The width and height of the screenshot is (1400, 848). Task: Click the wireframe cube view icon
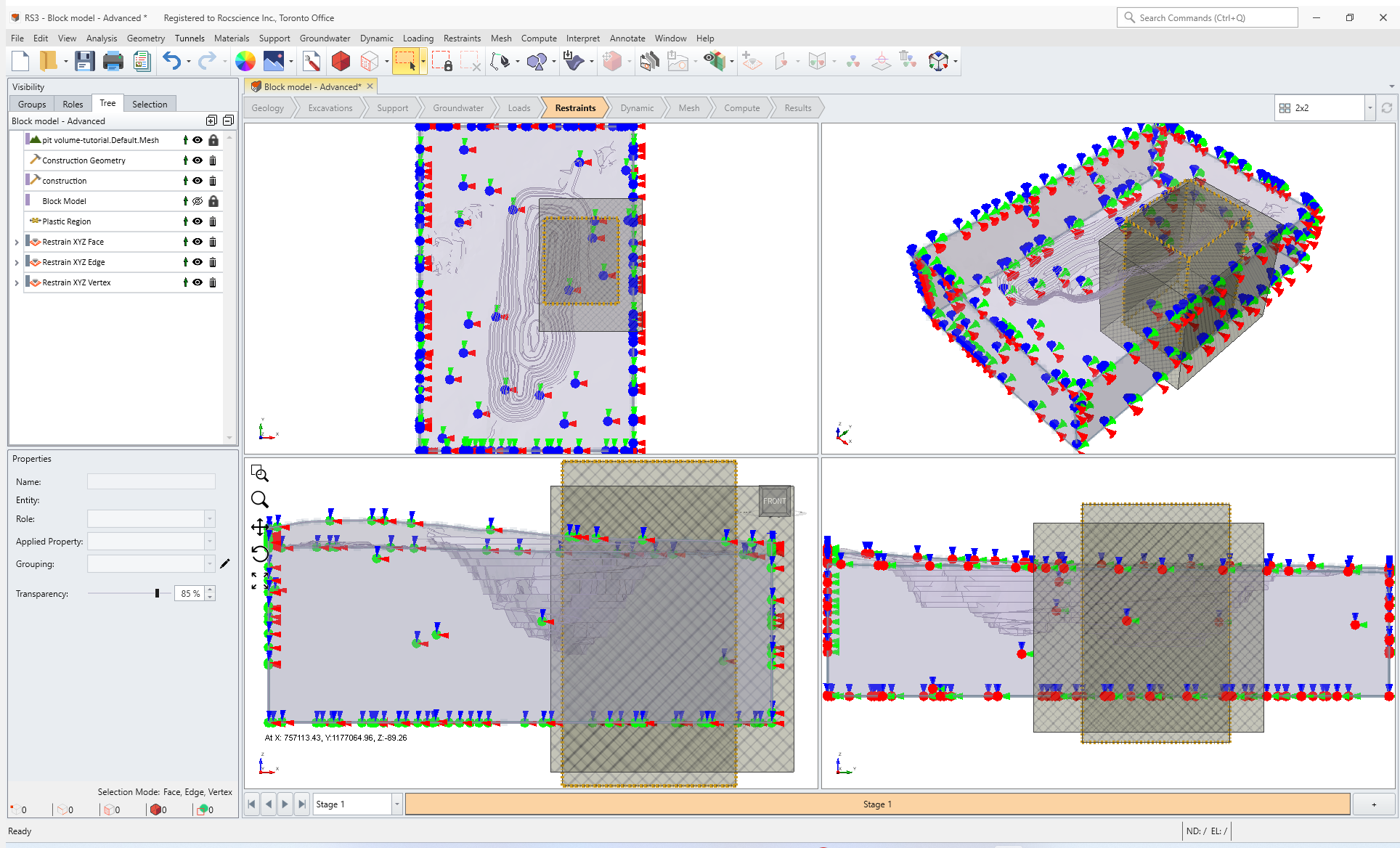click(370, 62)
